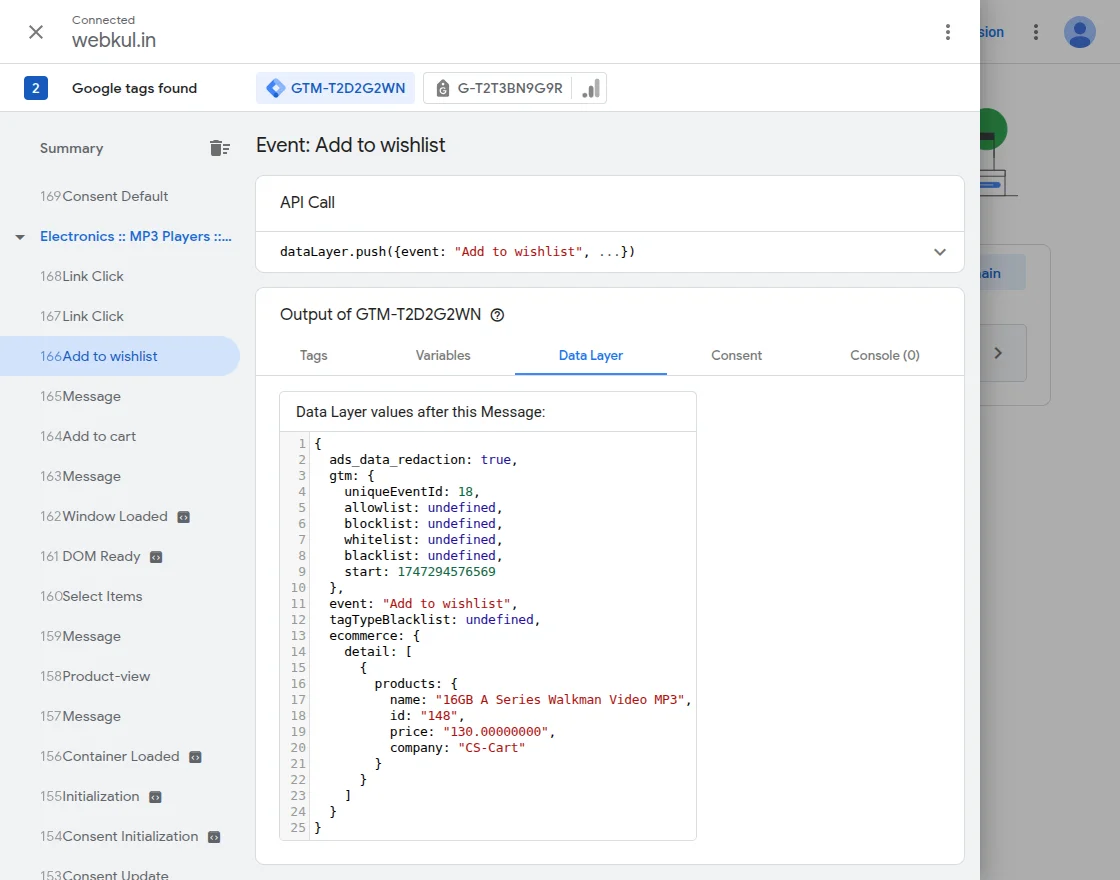The width and height of the screenshot is (1120, 880).
Task: Click the code icon next to Consent Initialization
Action: (x=214, y=837)
